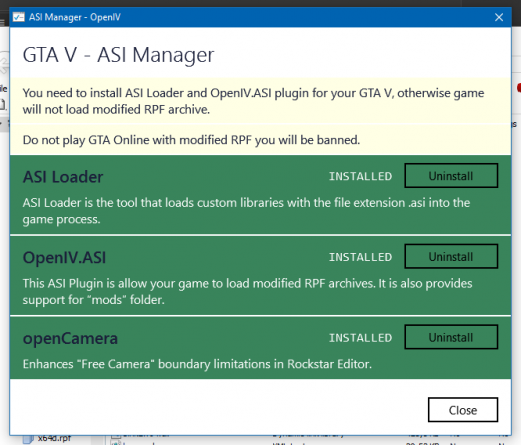Select the 'OpenIV.ASI' heading
This screenshot has height=445, width=521.
[64, 257]
